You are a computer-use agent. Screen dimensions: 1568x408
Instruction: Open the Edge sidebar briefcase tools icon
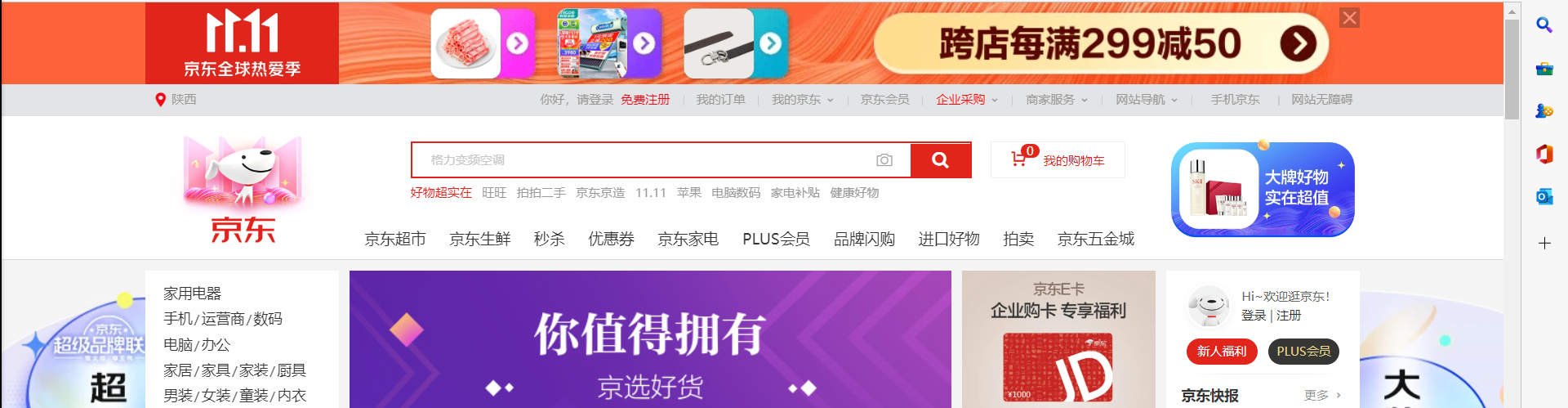[1543, 69]
